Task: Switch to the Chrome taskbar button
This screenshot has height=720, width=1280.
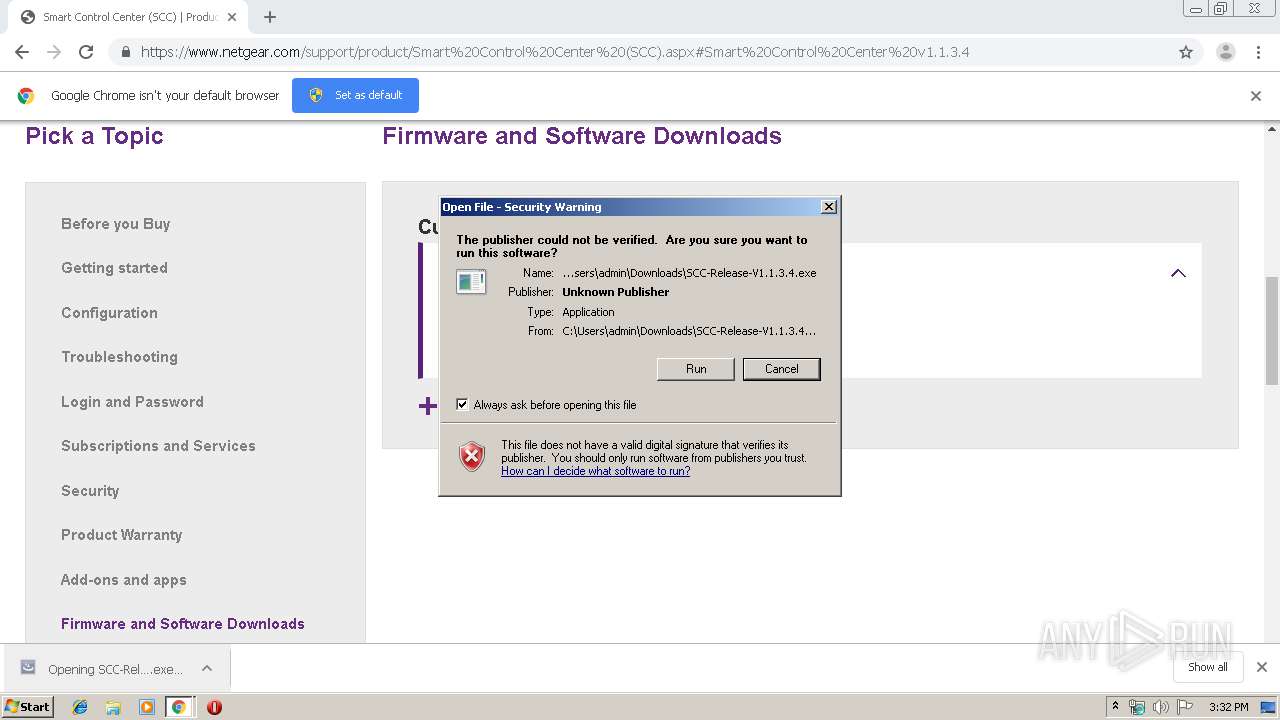Action: pos(179,707)
